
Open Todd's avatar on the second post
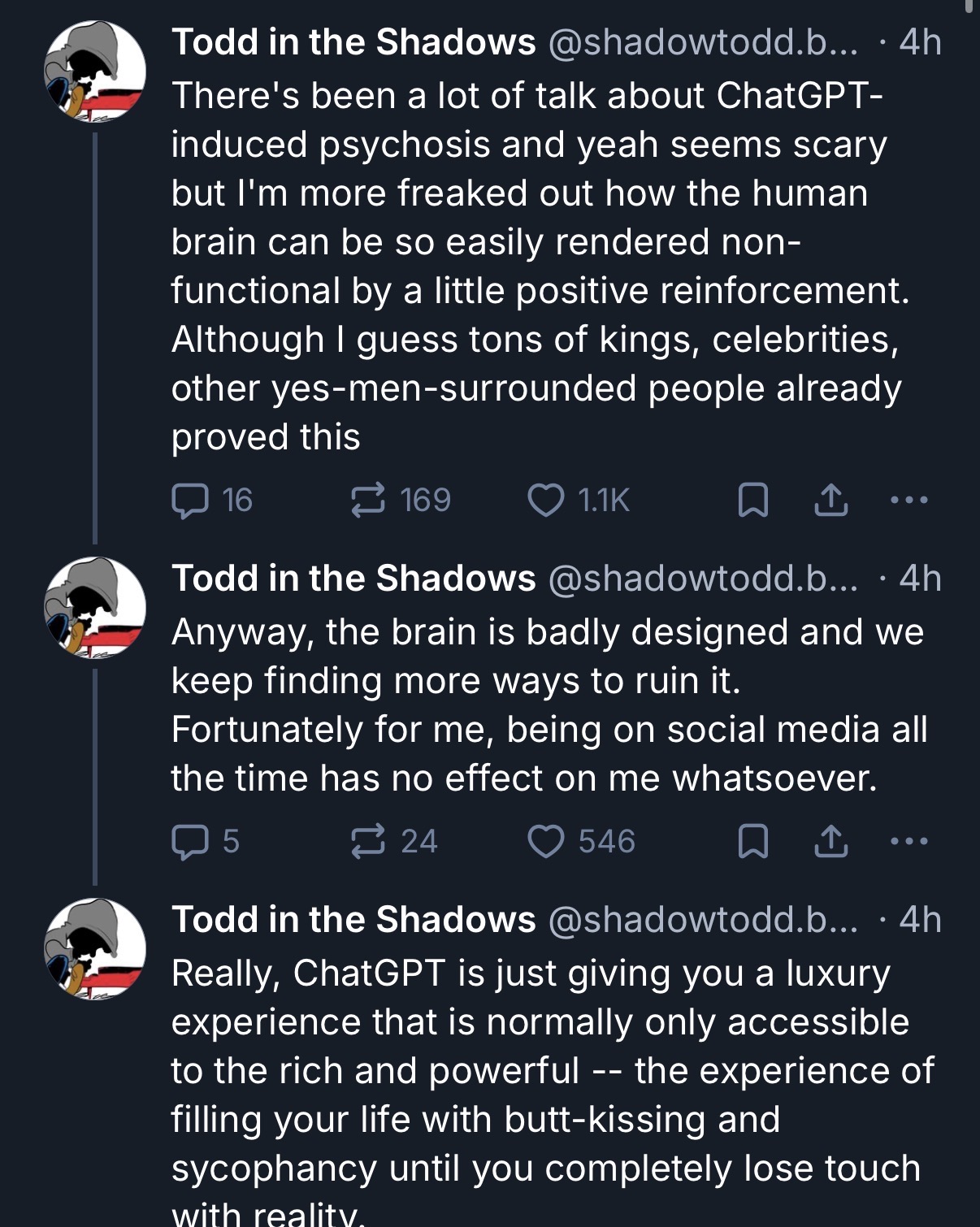95,608
